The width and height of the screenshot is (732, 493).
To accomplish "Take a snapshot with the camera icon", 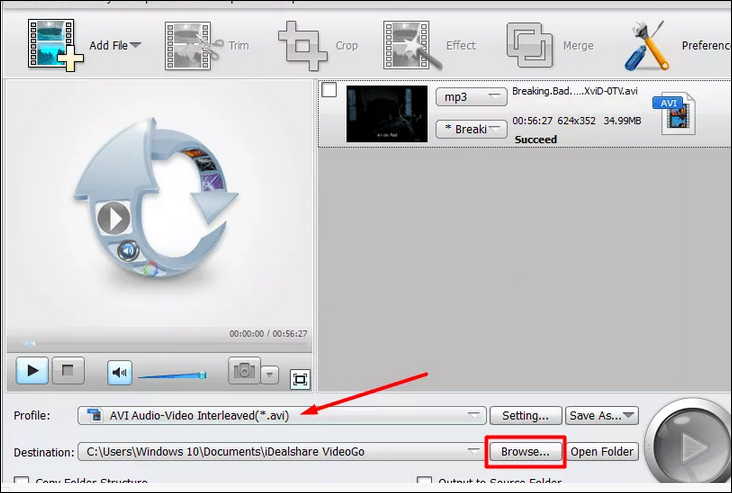I will 244,372.
